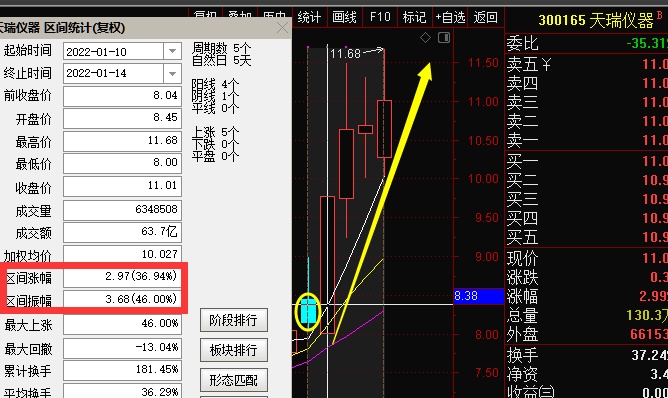The image size is (668, 398).
Task: Open the F10 company info tab
Action: coord(380,17)
